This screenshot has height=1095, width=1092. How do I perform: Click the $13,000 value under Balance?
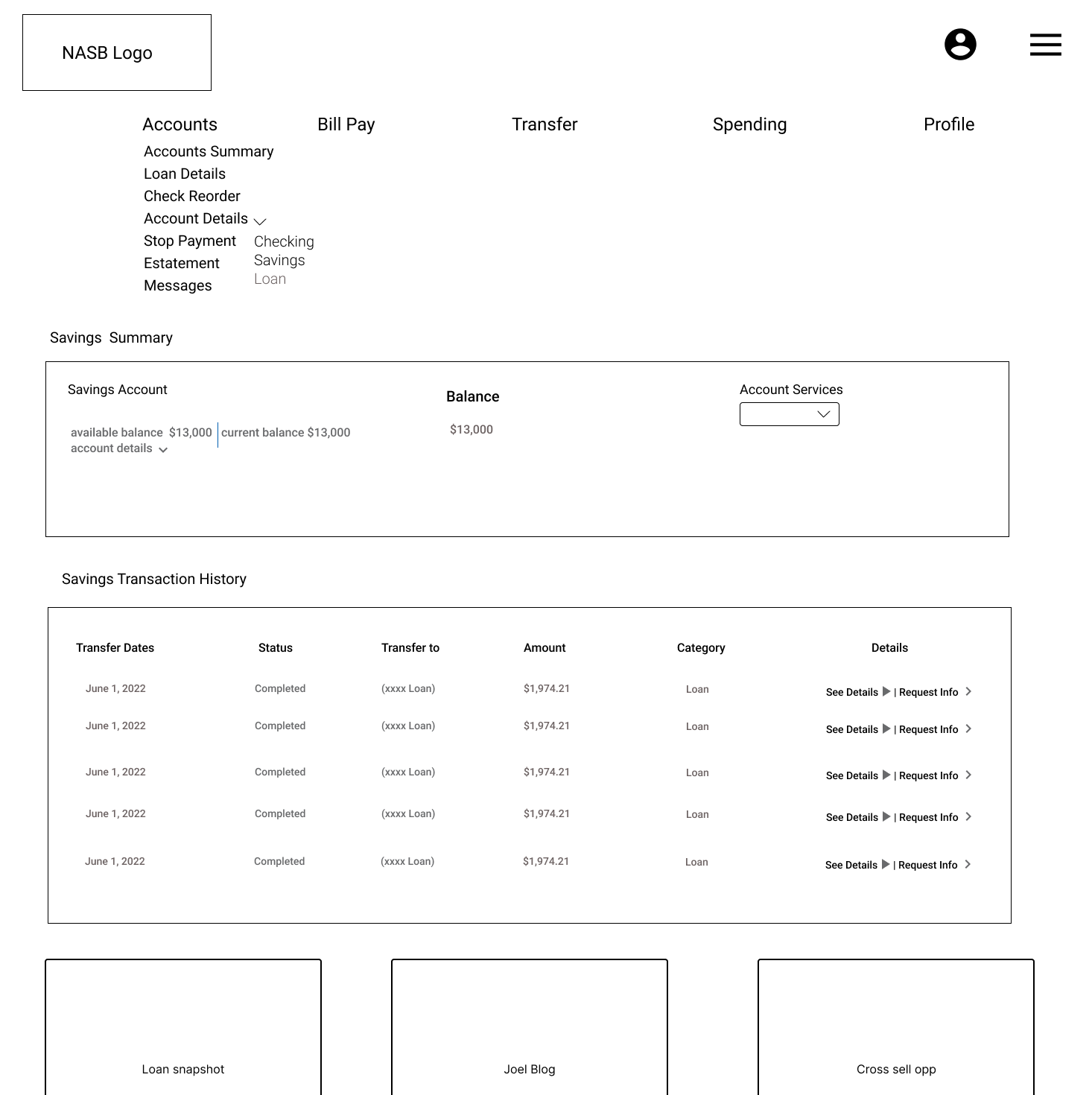click(x=472, y=429)
